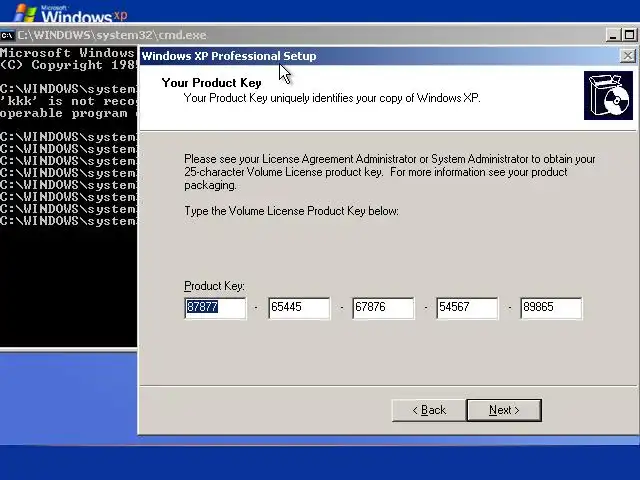Click the 'Product Key:' label

coord(214,286)
